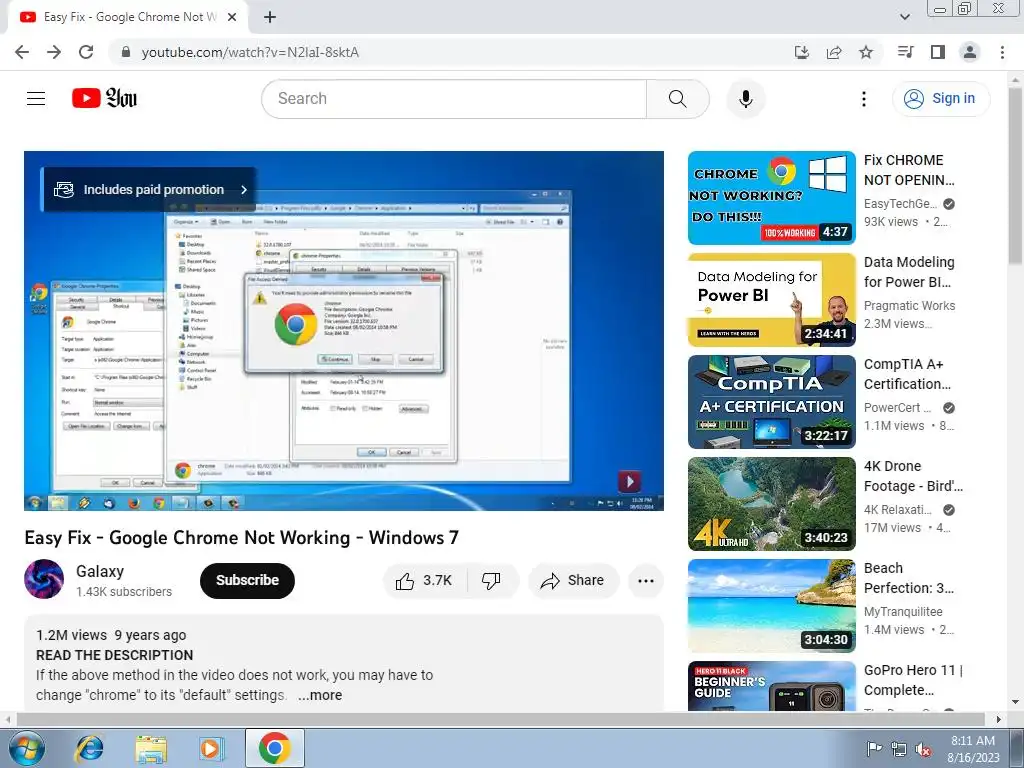1024x768 pixels.
Task: Open YouTube settings three-dot menu
Action: coord(864,99)
